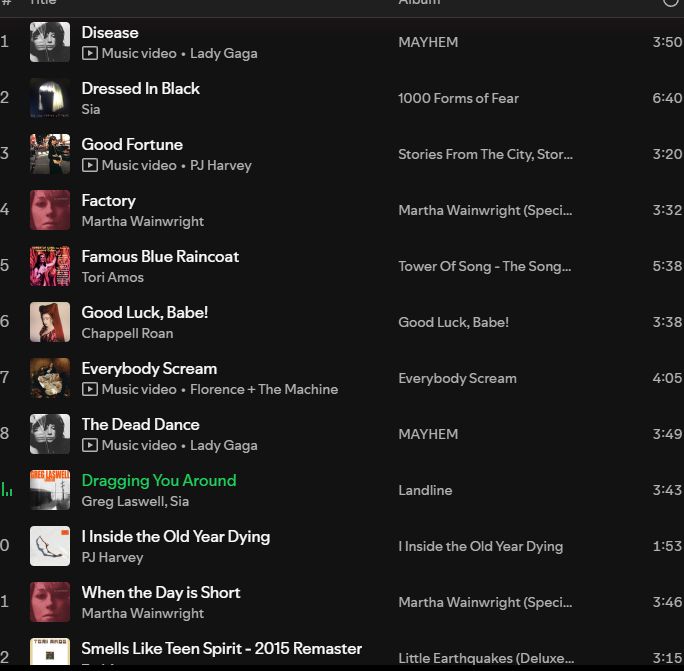This screenshot has width=684, height=671.
Task: Click the music video icon under Disease
Action: [89, 53]
